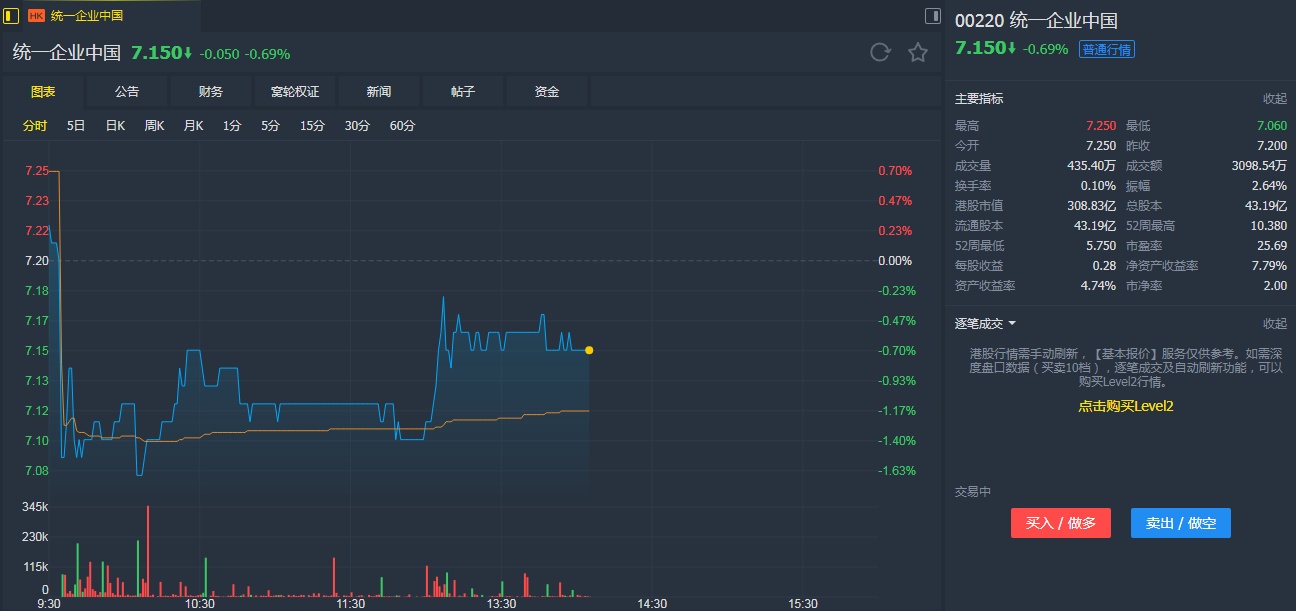Click the yellow latest-price dot on chart
Image resolution: width=1296 pixels, height=611 pixels.
point(589,350)
